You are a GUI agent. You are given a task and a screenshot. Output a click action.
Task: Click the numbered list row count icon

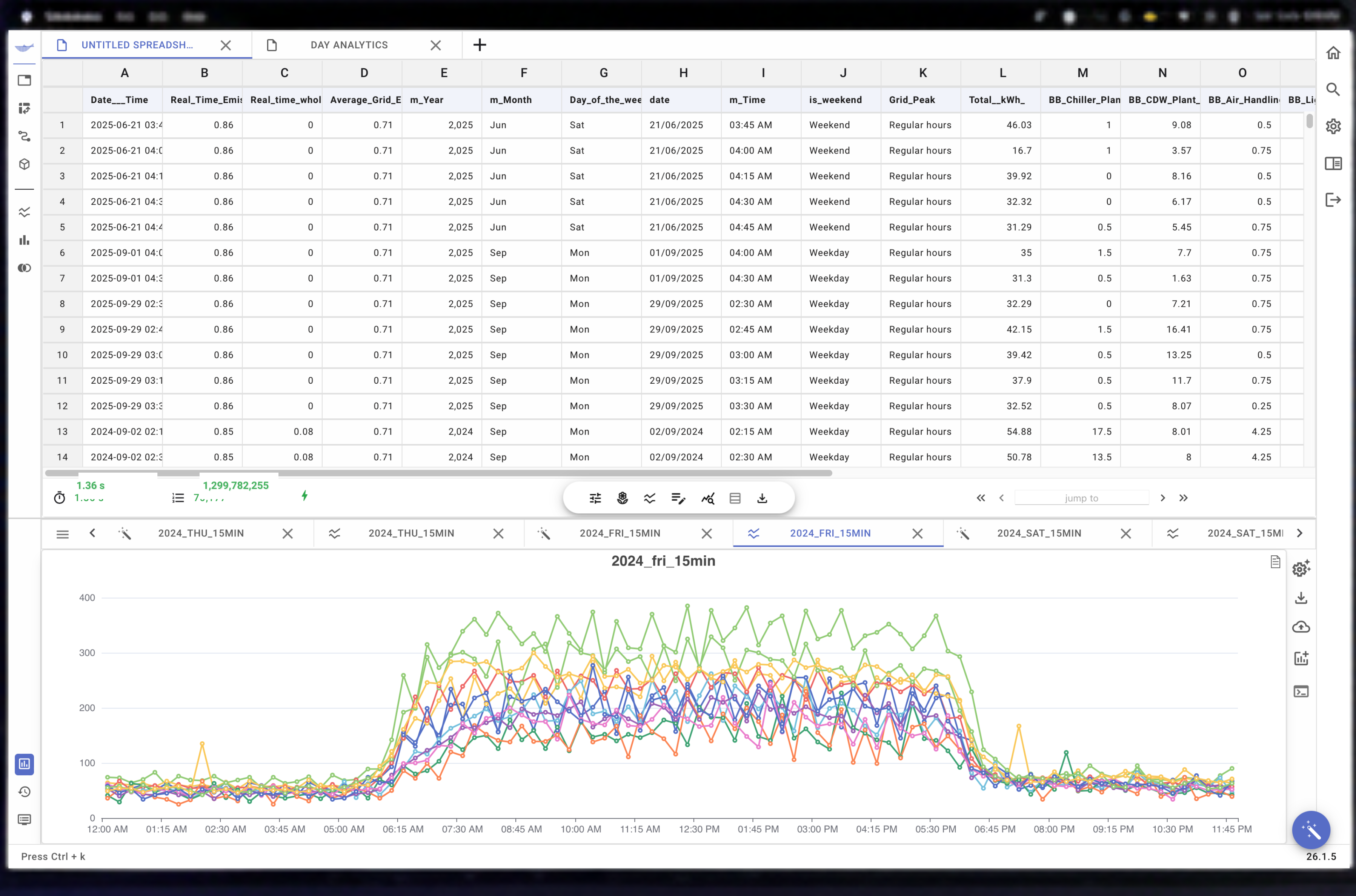click(178, 498)
